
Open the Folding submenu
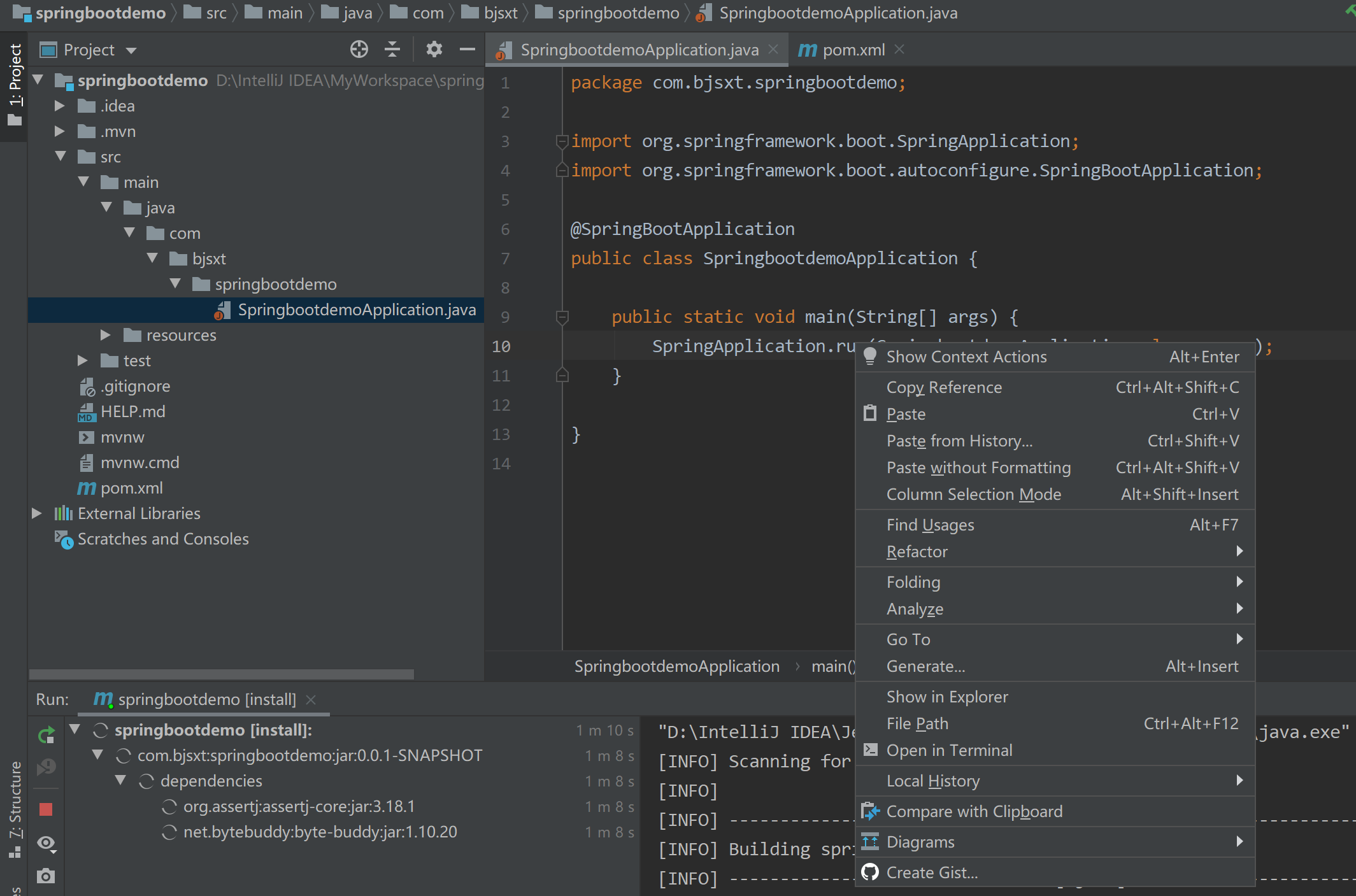[x=1055, y=582]
